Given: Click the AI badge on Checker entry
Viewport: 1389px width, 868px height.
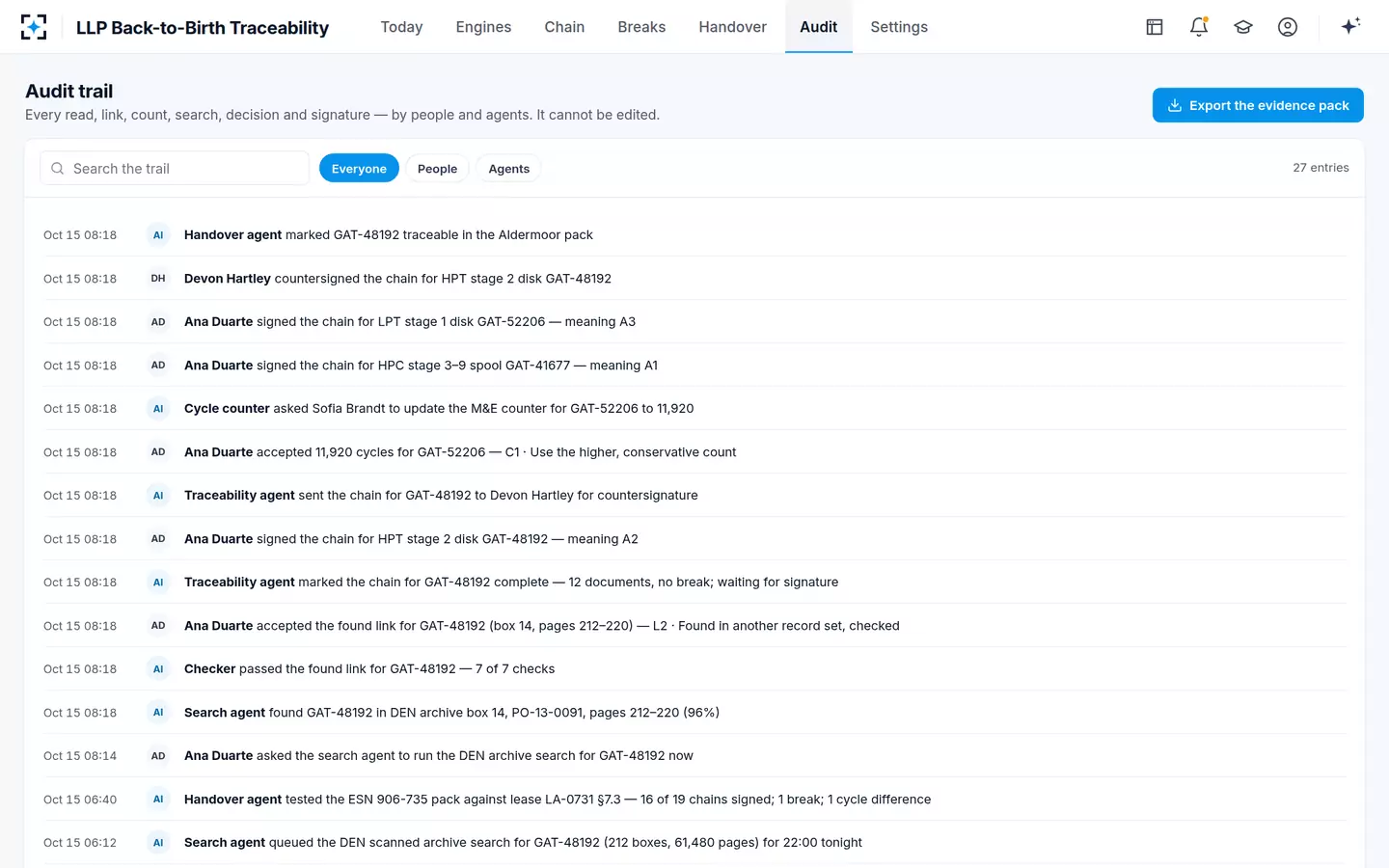Looking at the screenshot, I should [158, 668].
